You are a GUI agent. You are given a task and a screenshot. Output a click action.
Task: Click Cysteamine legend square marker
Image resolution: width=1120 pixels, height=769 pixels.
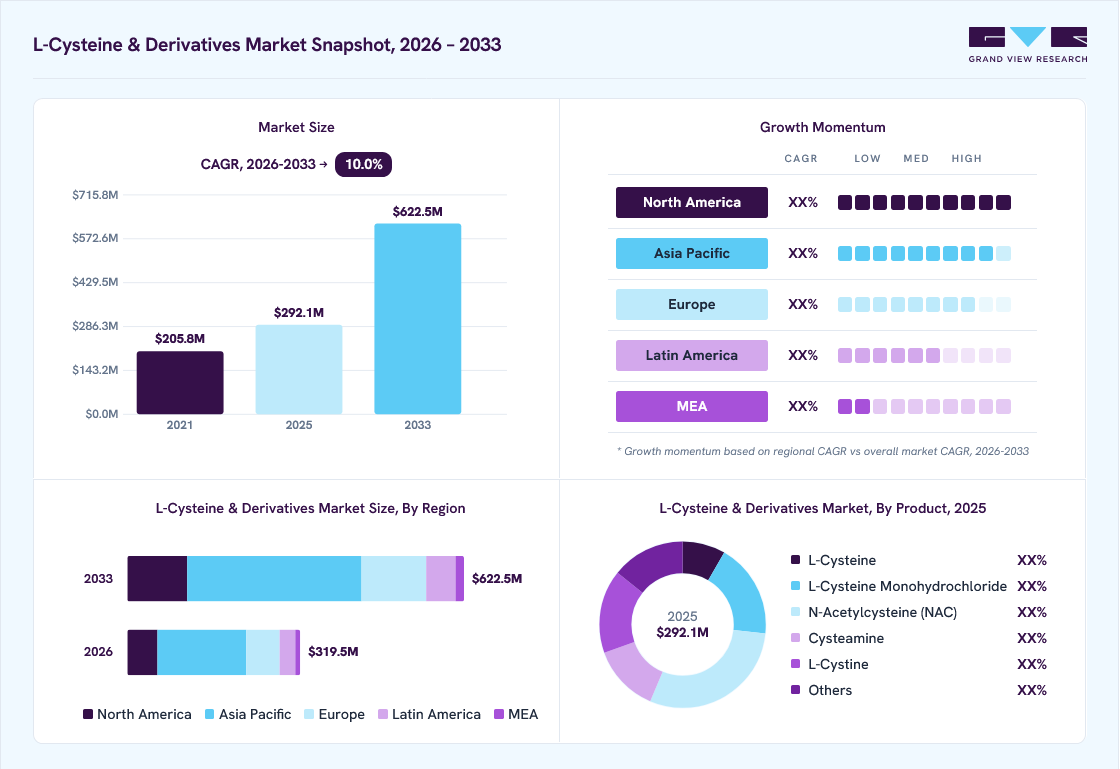(x=796, y=638)
